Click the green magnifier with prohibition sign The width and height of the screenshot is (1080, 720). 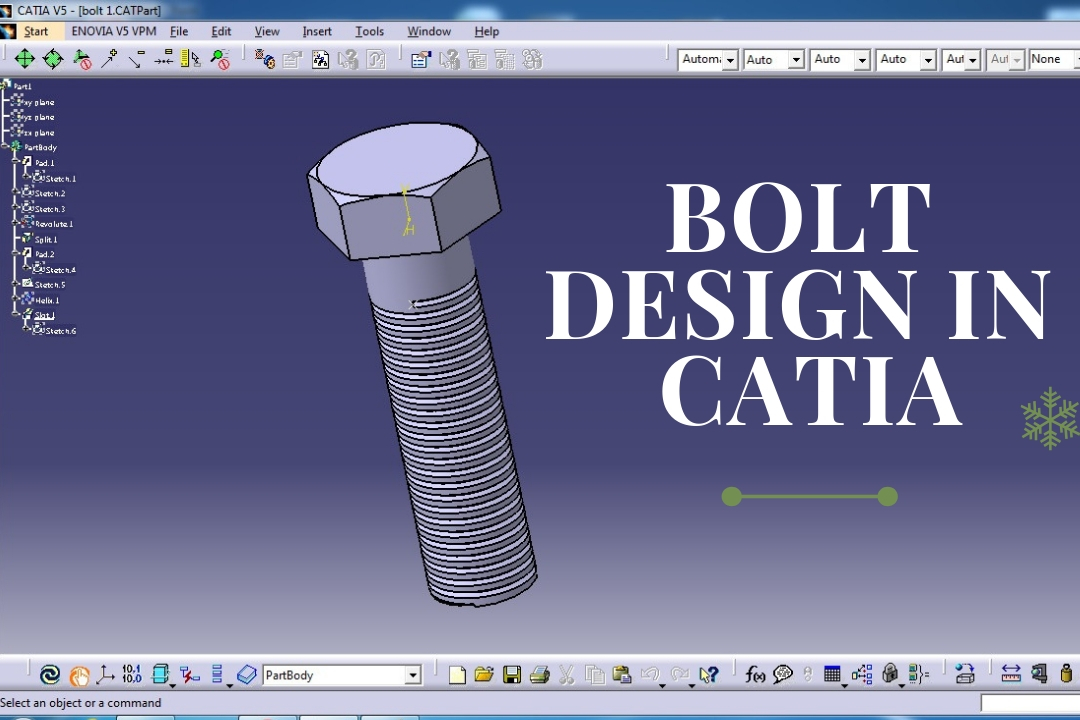pyautogui.click(x=220, y=59)
